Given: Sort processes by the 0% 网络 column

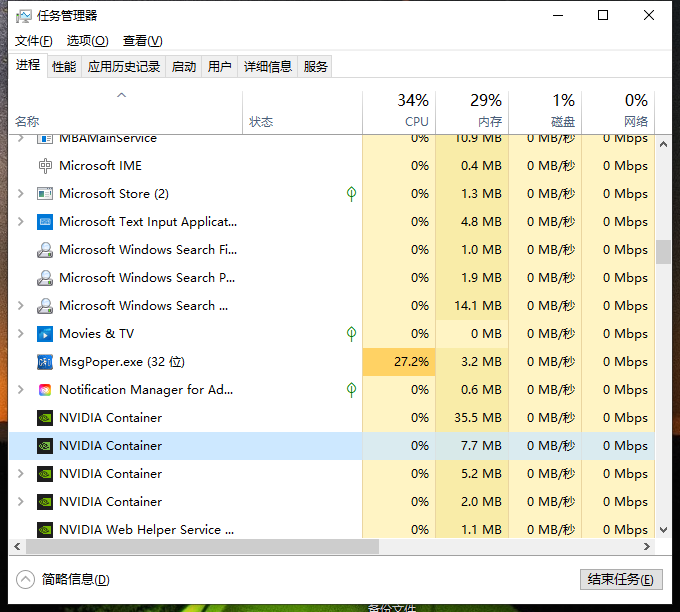Looking at the screenshot, I should coord(618,112).
